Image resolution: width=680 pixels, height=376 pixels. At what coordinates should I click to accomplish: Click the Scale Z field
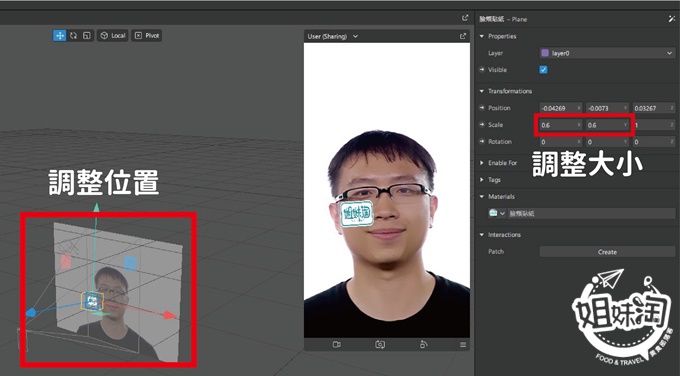coord(654,125)
